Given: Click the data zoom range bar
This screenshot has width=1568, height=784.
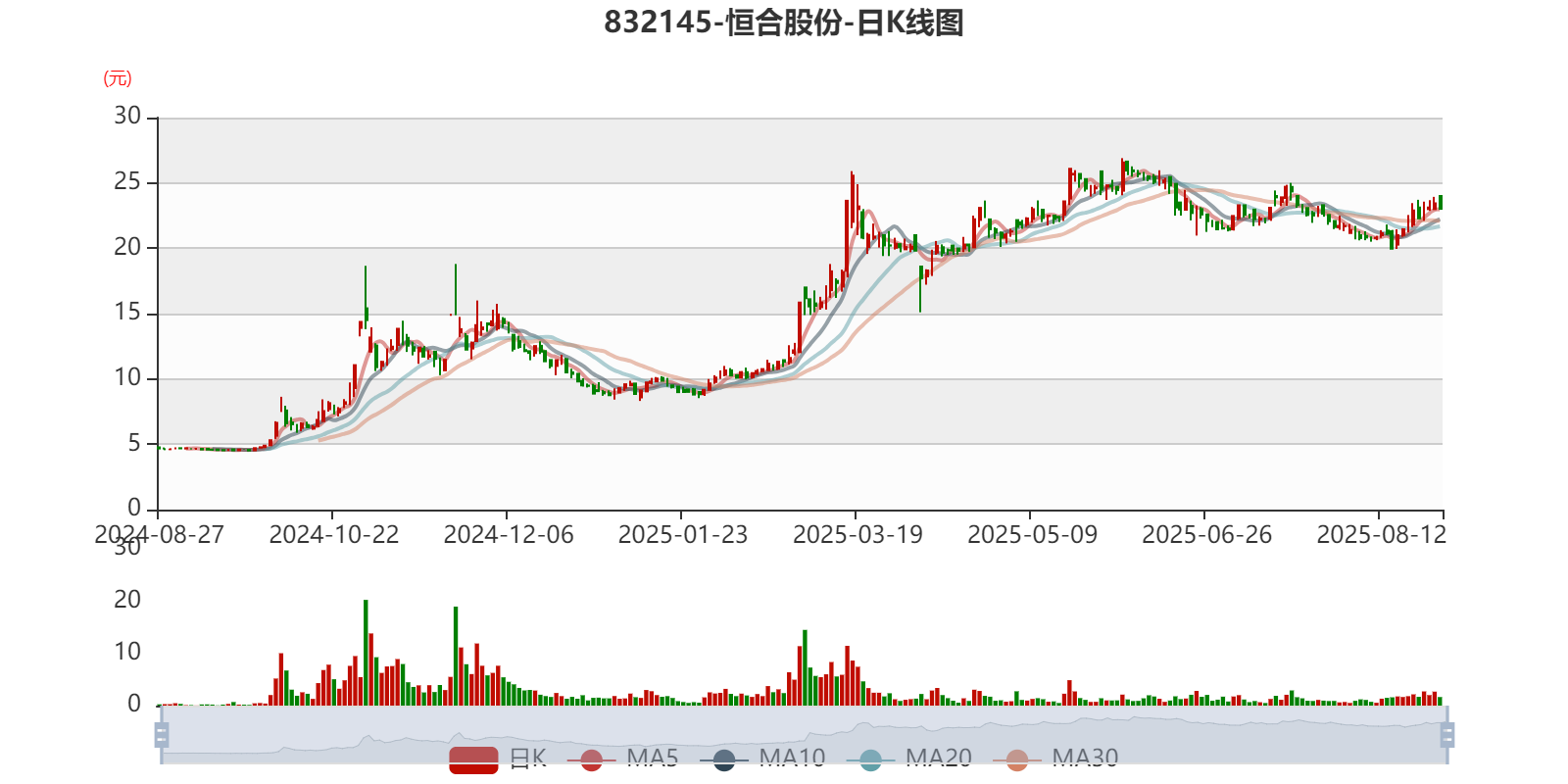Looking at the screenshot, I should pos(804,735).
